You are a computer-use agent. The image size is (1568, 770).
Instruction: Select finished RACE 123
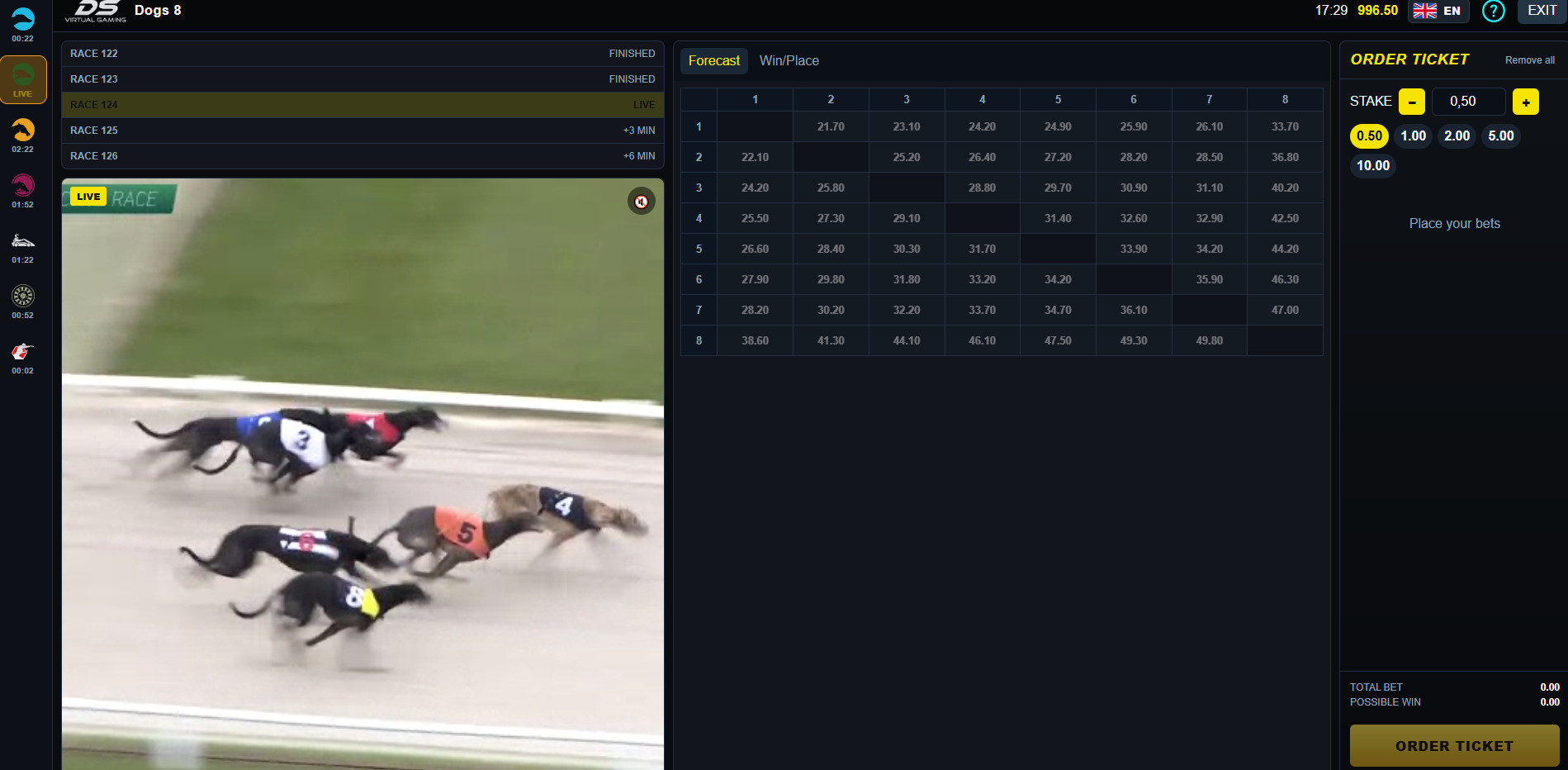coord(362,79)
